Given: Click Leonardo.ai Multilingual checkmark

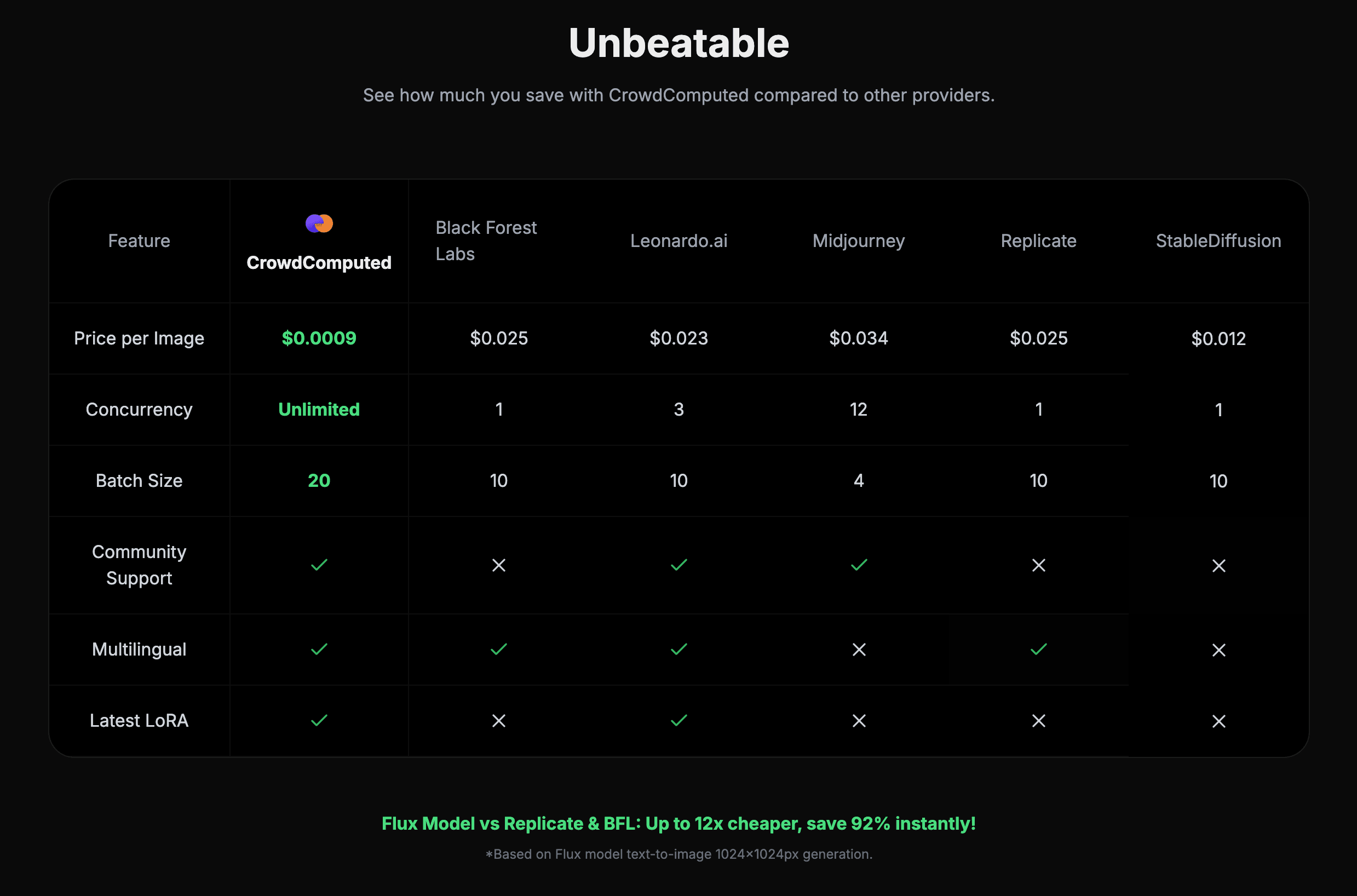Looking at the screenshot, I should [679, 650].
